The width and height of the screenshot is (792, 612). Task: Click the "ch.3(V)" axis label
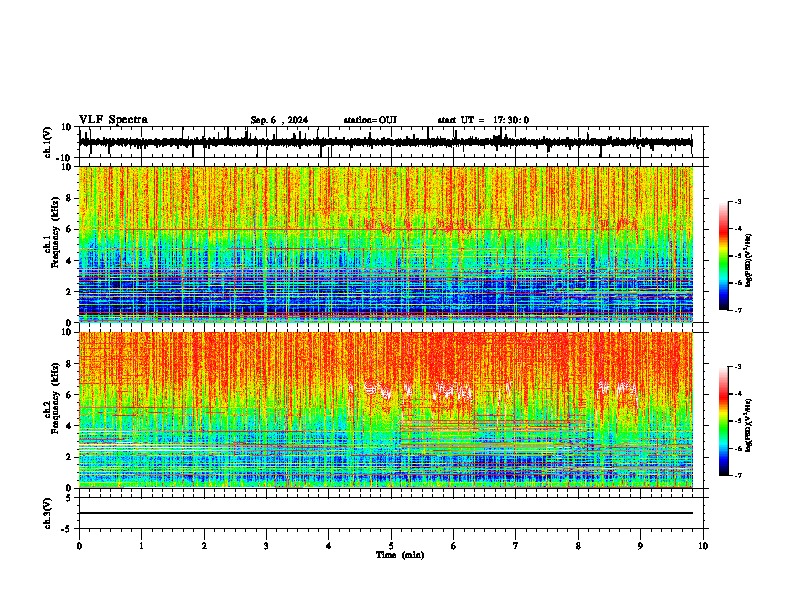48,513
